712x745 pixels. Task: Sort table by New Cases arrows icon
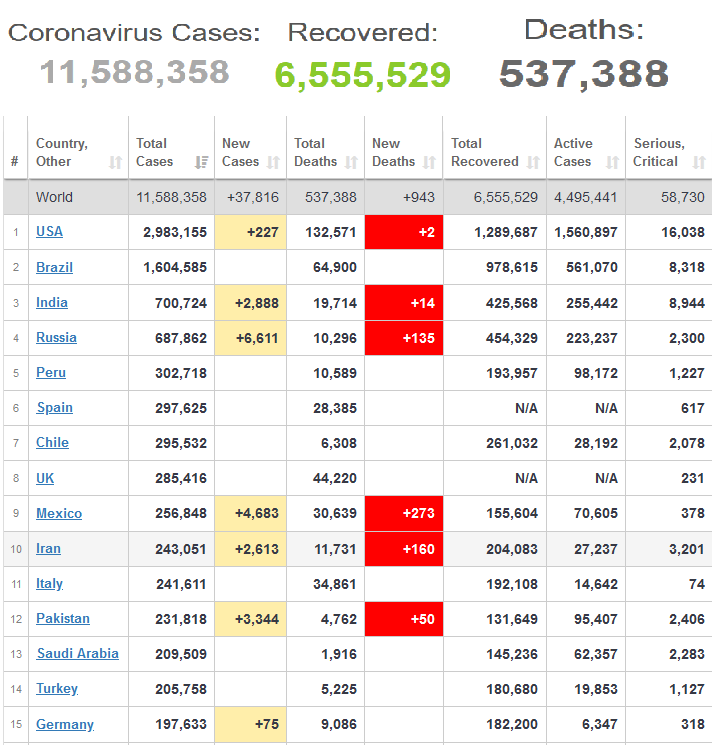pos(273,162)
